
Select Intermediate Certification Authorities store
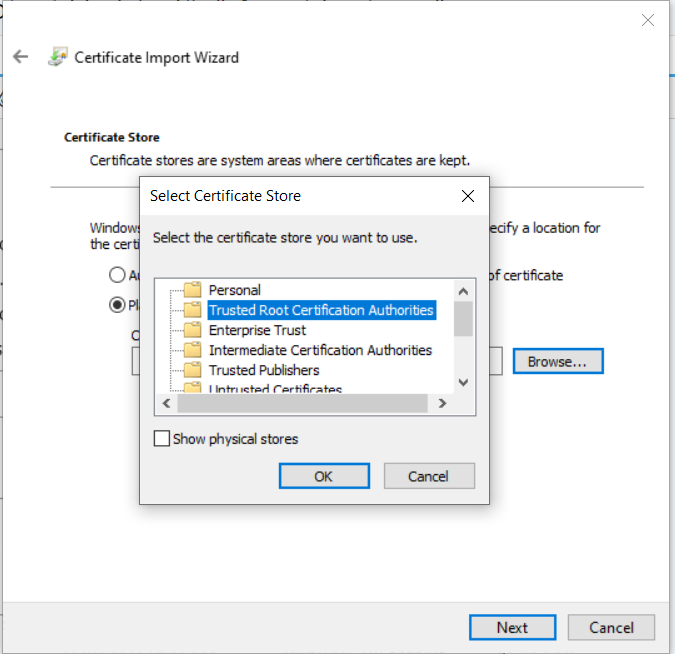(x=320, y=350)
